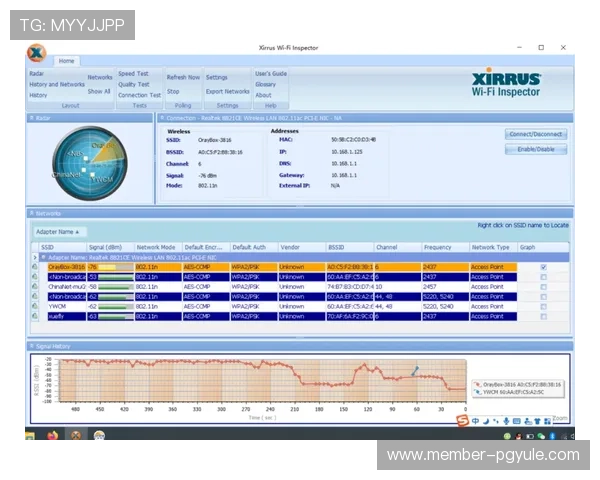Click Refresh Now in Polling group
The image size is (600, 480).
click(183, 77)
